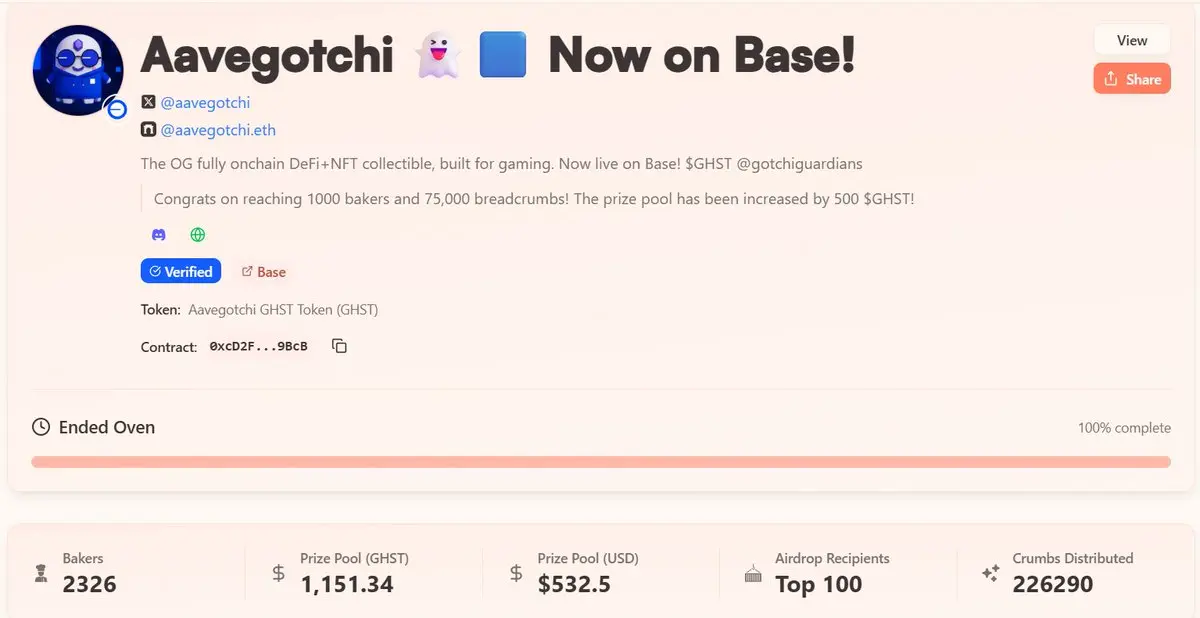Open the @aavegotchi.eth profile link
The width and height of the screenshot is (1200, 618).
218,130
